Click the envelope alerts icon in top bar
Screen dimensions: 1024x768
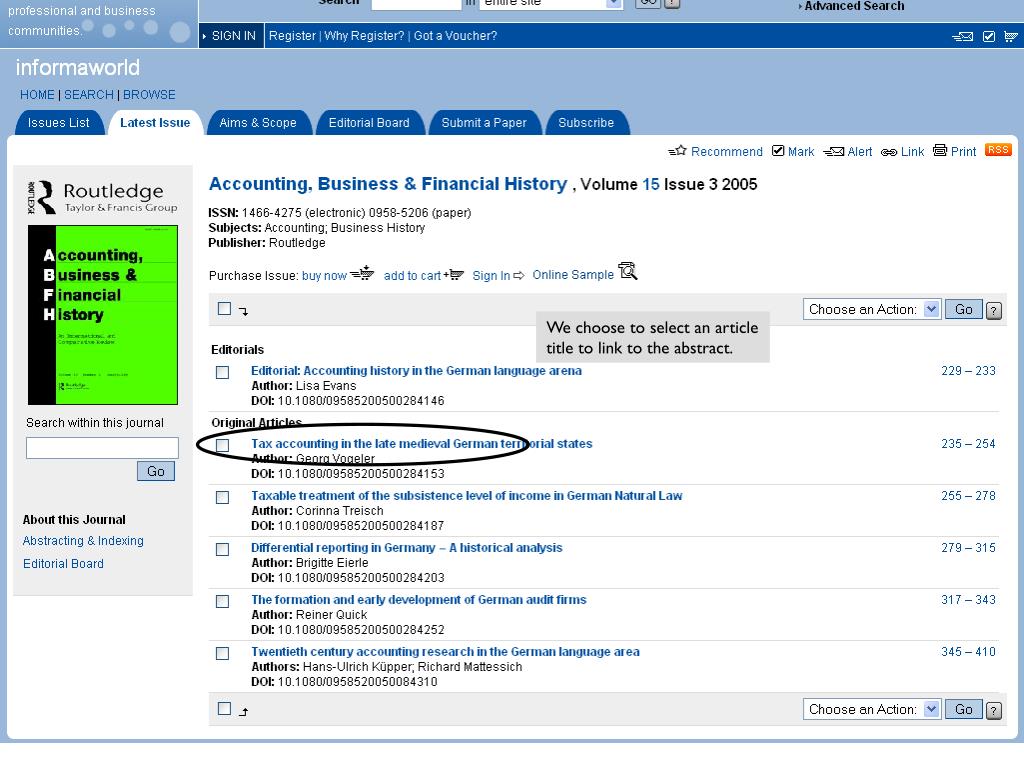(963, 37)
